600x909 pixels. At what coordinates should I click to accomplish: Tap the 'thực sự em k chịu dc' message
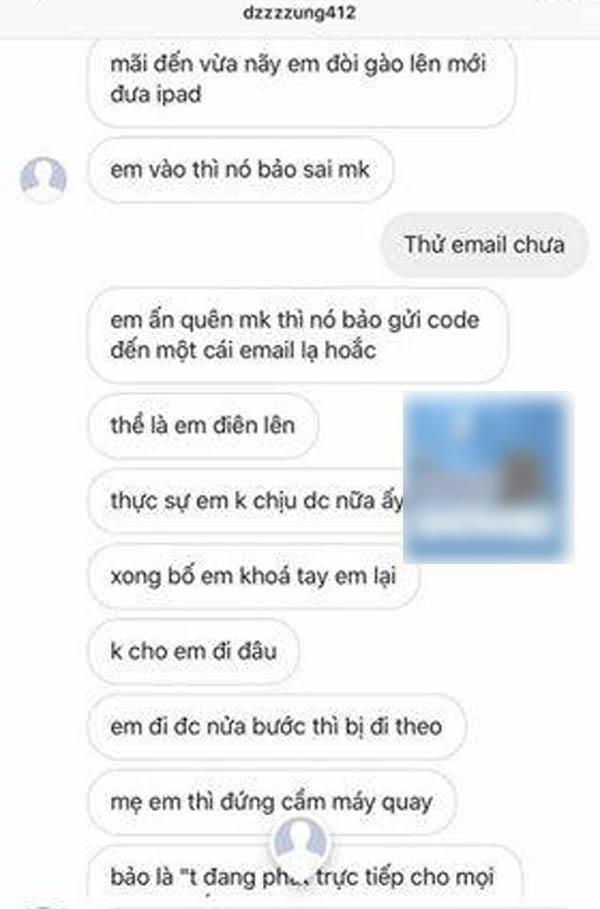[x=246, y=501]
